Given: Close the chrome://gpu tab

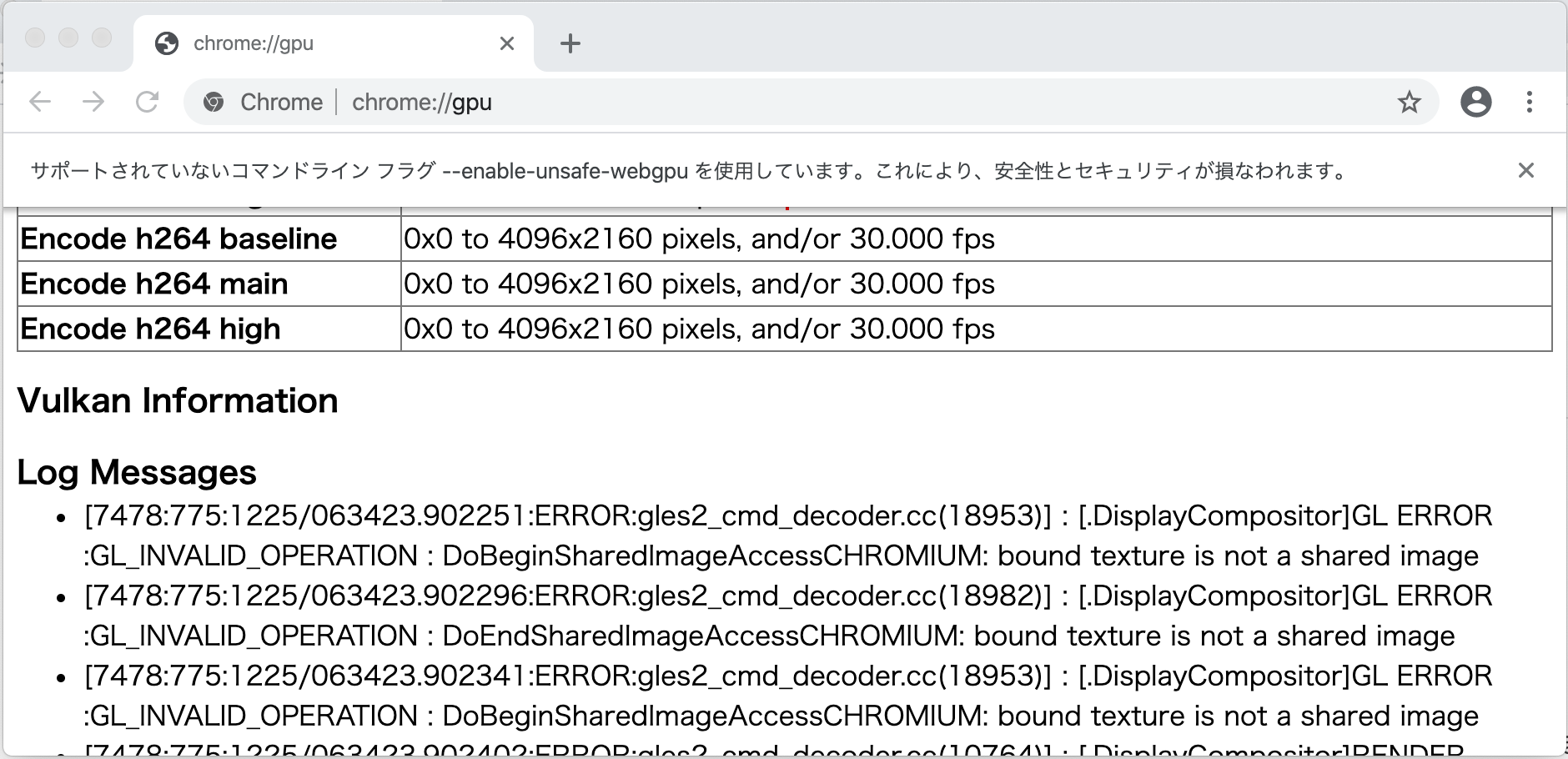Looking at the screenshot, I should tap(507, 43).
